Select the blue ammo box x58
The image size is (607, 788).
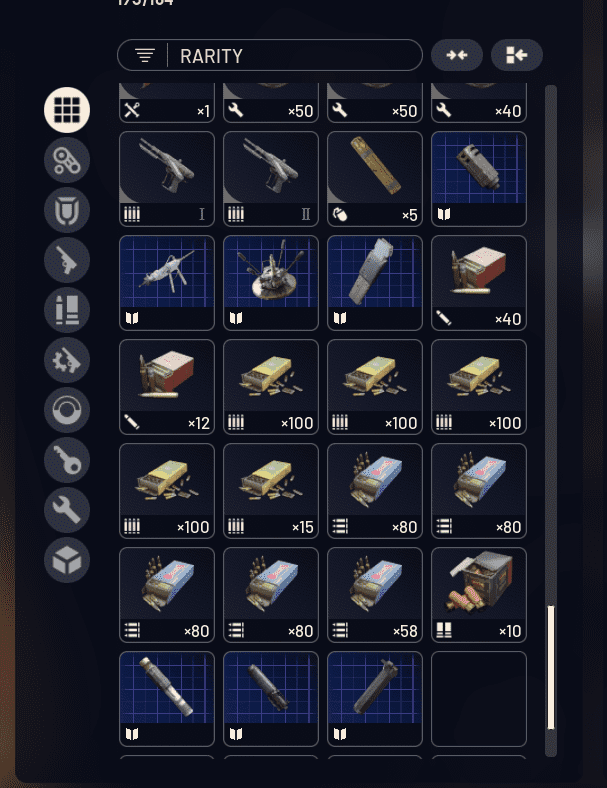pyautogui.click(x=375, y=595)
